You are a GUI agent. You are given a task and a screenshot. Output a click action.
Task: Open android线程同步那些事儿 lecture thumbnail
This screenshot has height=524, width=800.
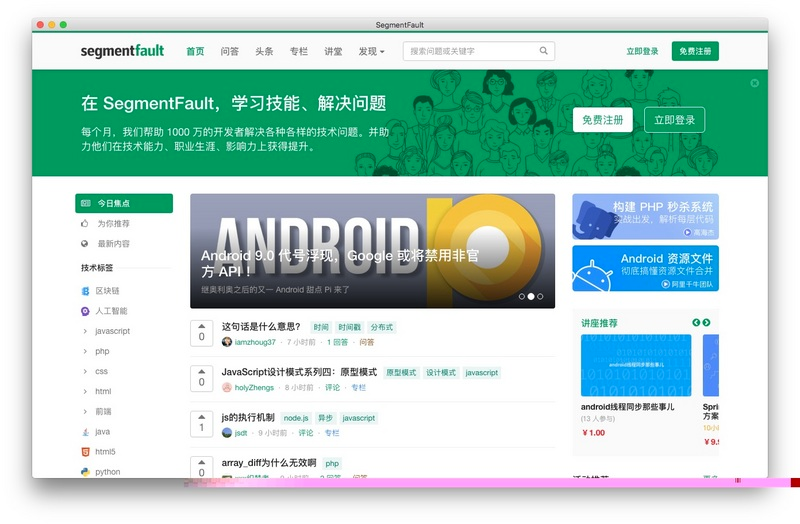636,365
